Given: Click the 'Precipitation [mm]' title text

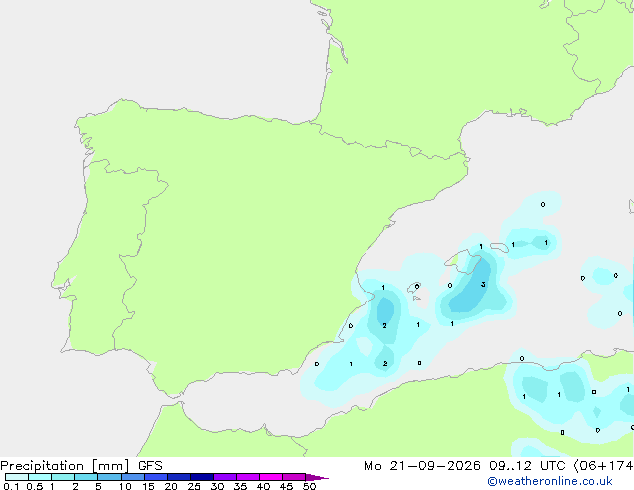Looking at the screenshot, I should point(65,466).
